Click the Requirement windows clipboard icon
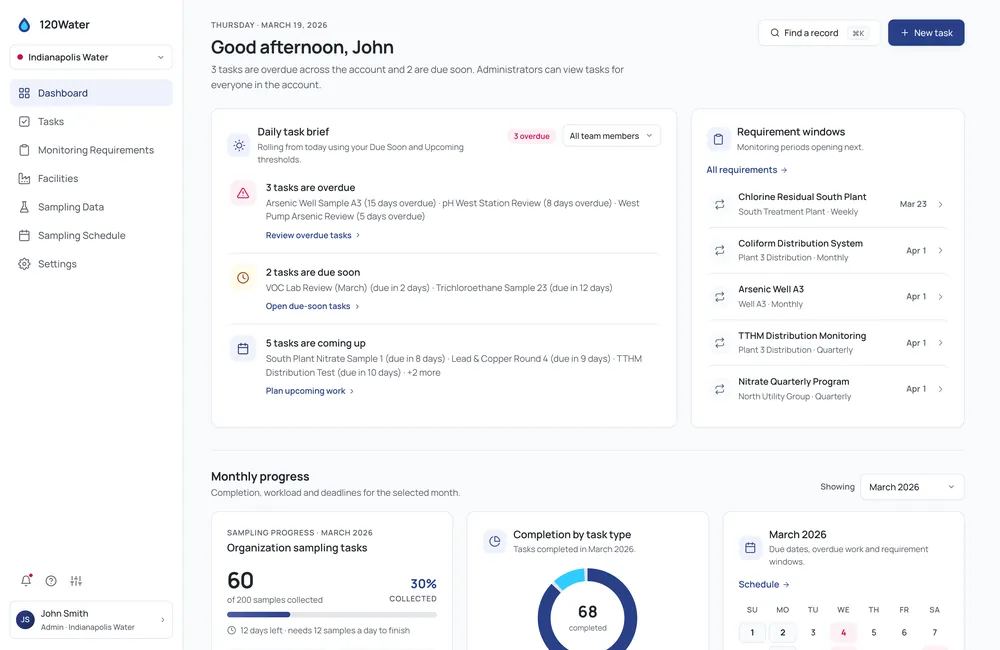Viewport: 1000px width, 650px height. (x=718, y=139)
